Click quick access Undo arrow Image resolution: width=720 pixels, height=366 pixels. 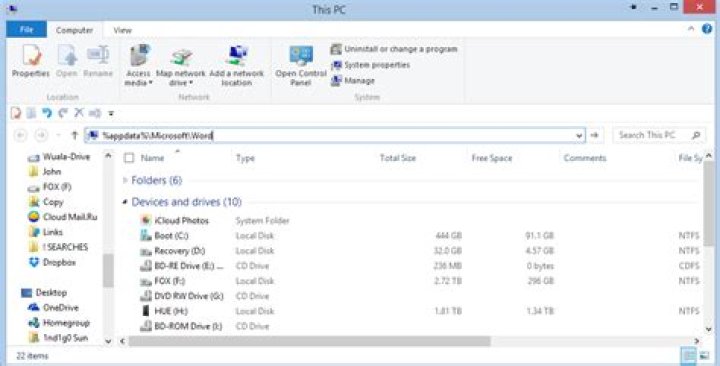point(46,113)
